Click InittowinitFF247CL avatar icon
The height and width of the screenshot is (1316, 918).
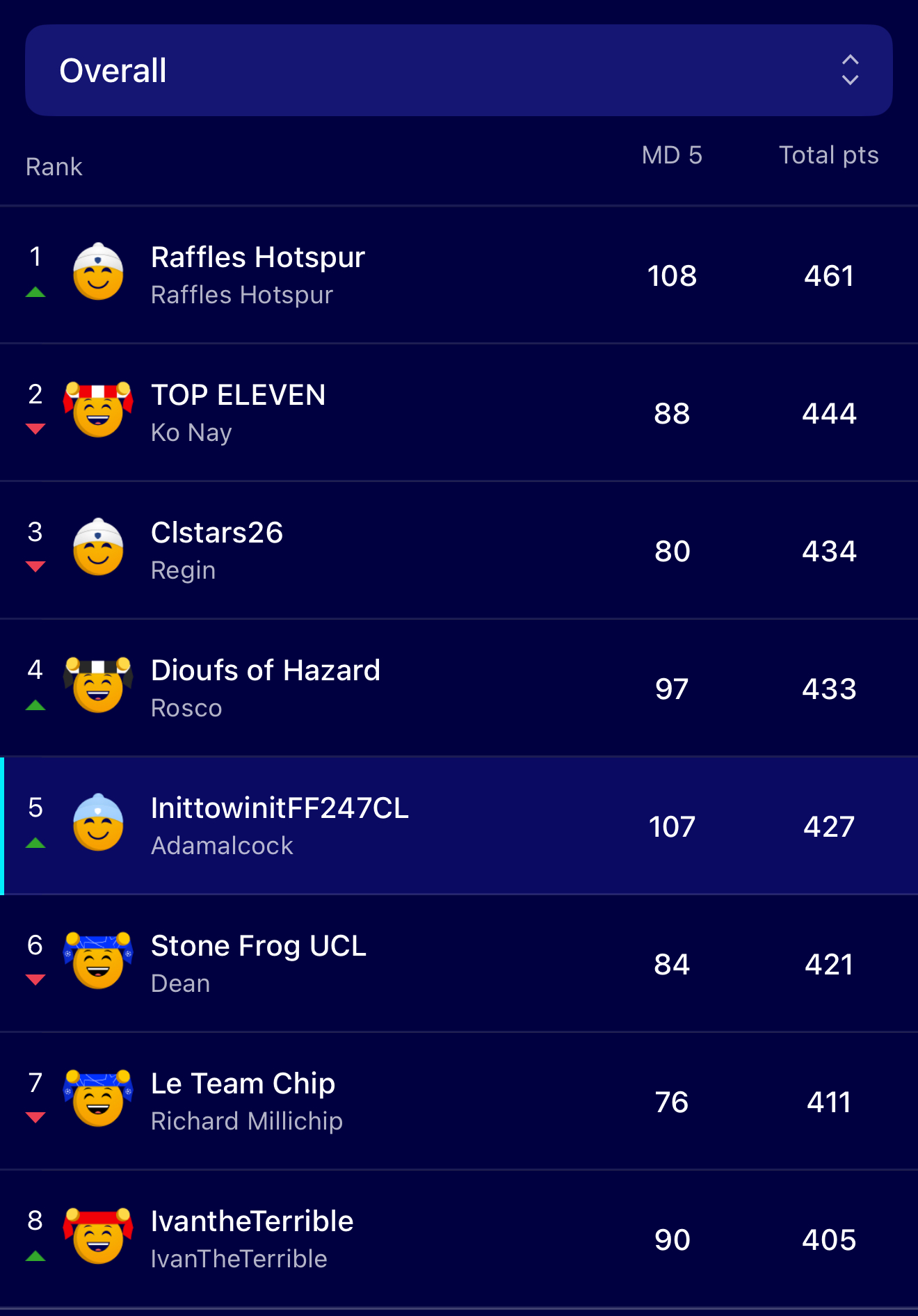coord(98,823)
